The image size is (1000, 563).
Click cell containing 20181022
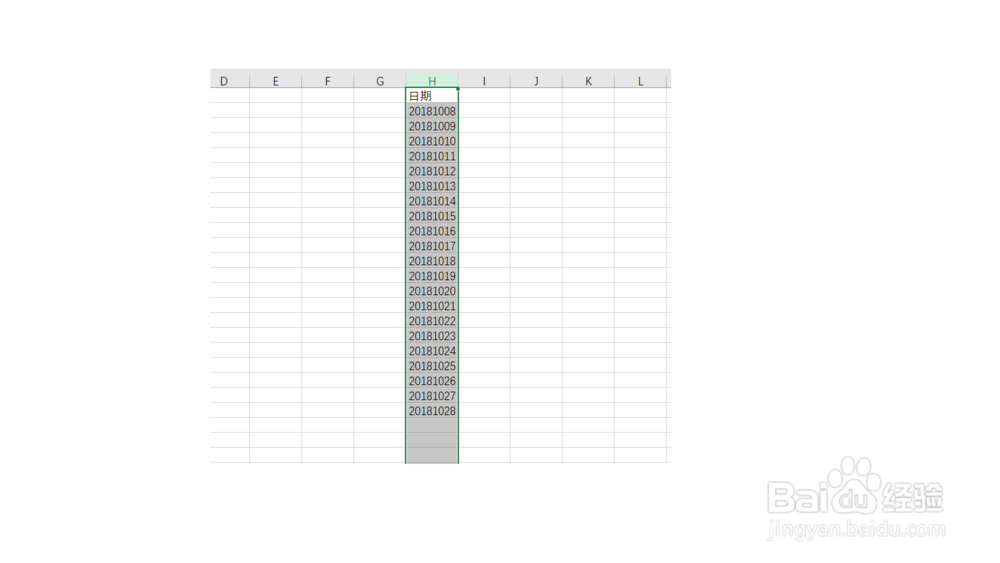[432, 321]
